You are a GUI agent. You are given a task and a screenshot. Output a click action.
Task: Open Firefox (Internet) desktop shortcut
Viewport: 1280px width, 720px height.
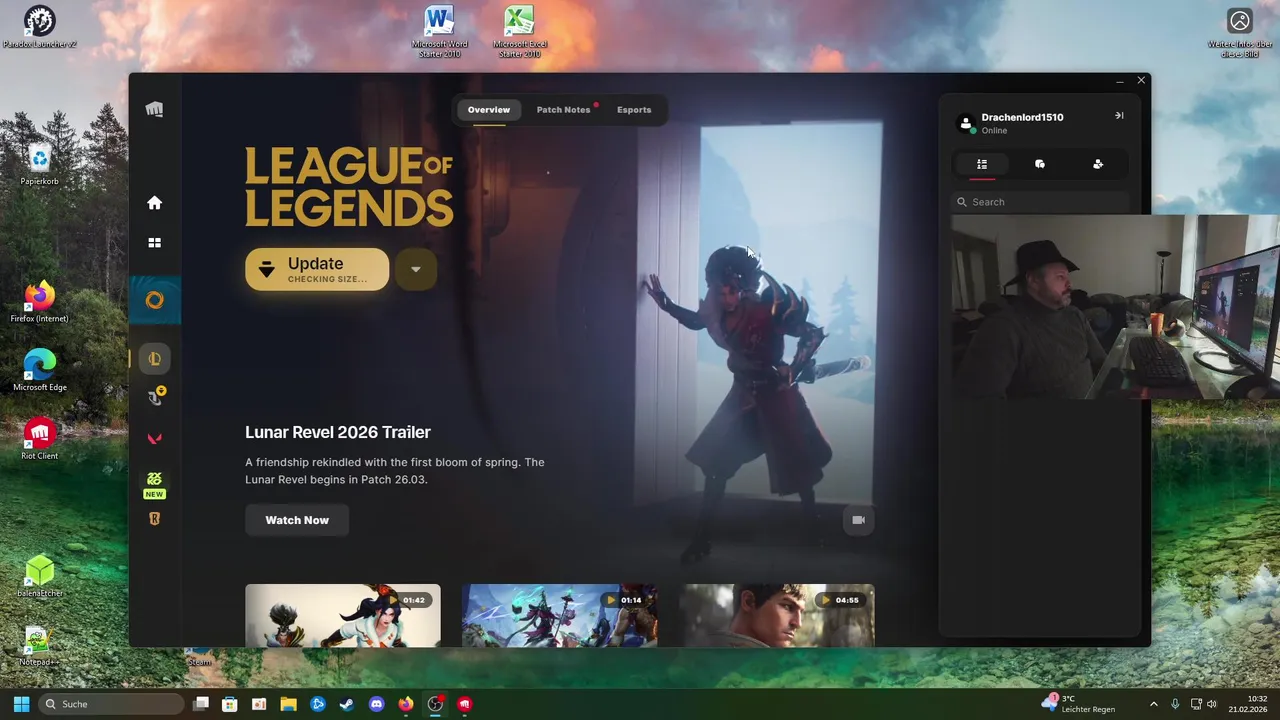[40, 302]
